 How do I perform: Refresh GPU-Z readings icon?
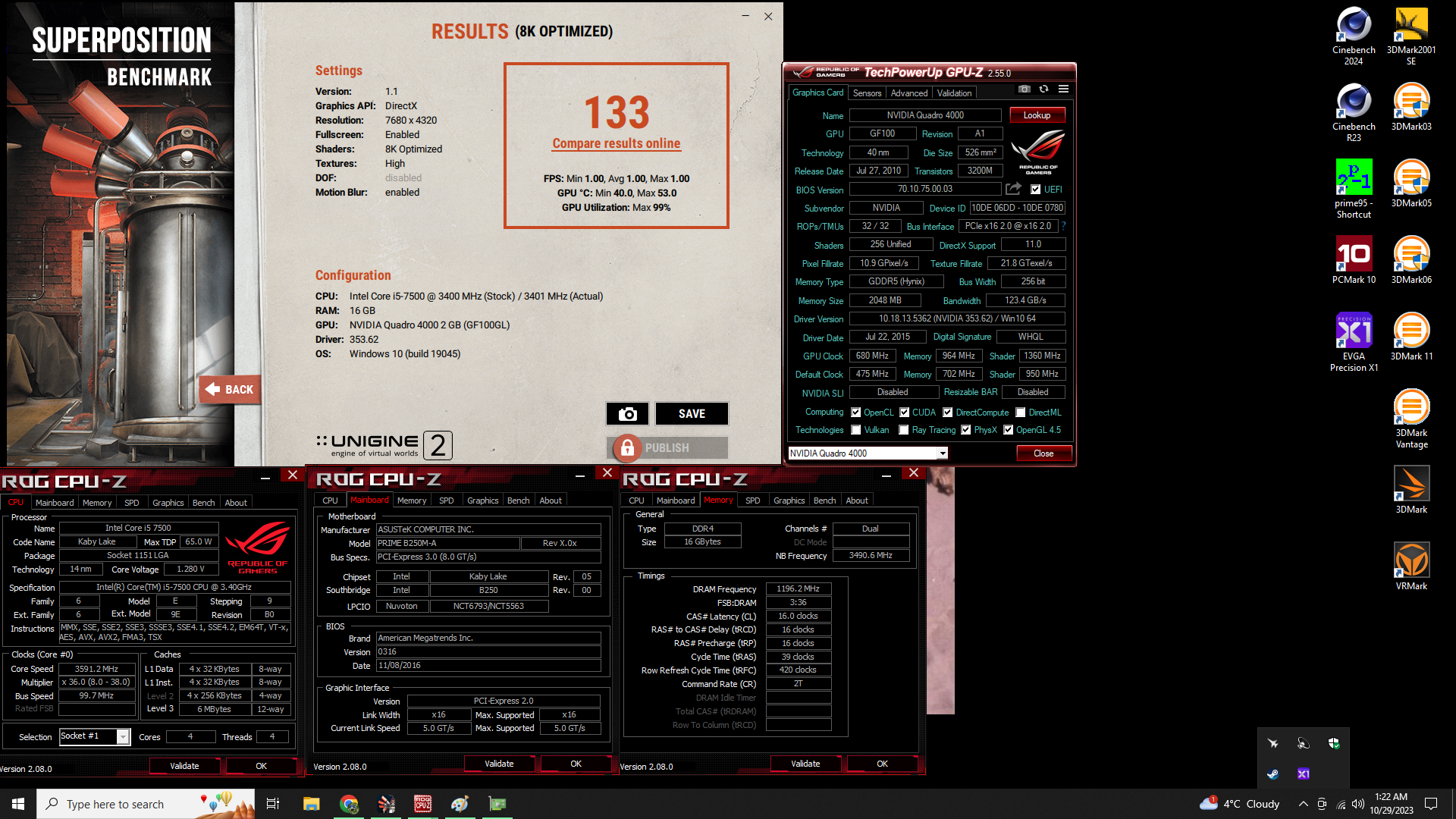click(1044, 89)
